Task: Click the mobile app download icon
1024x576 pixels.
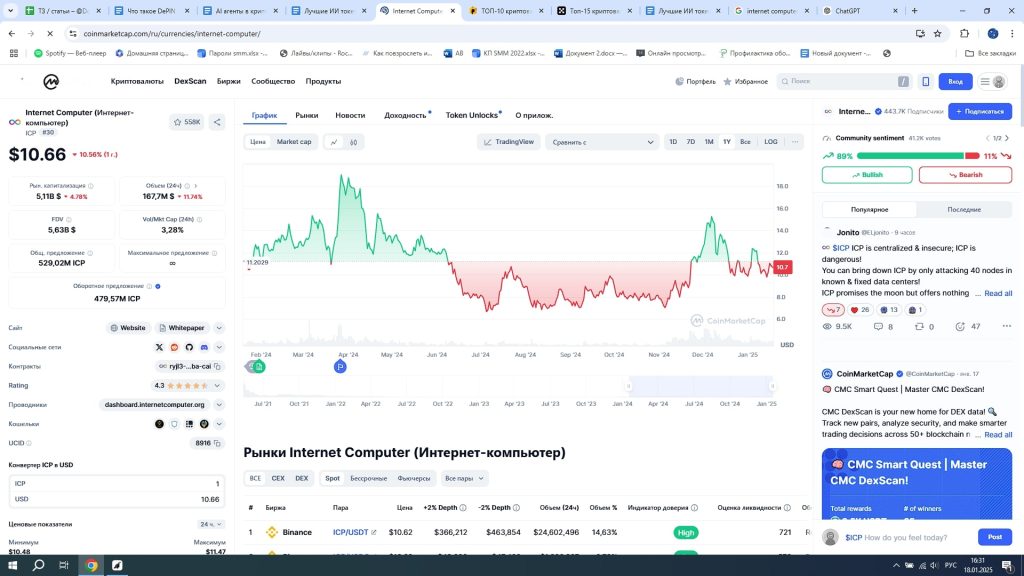Action: coord(925,82)
